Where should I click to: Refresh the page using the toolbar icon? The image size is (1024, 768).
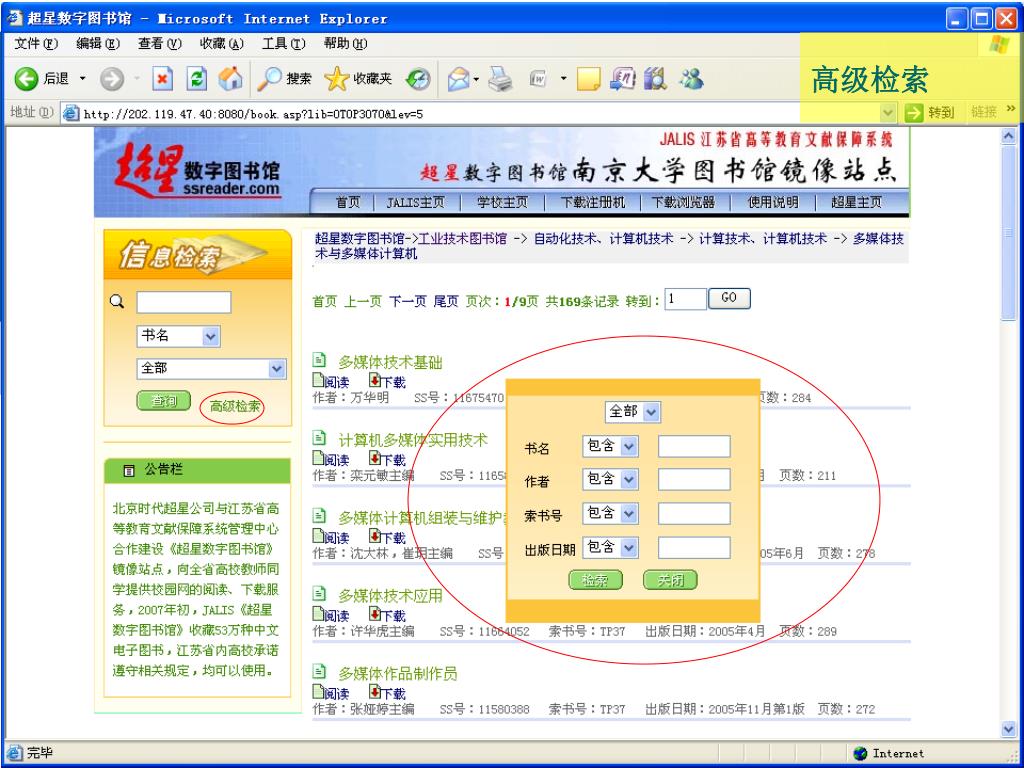point(196,79)
